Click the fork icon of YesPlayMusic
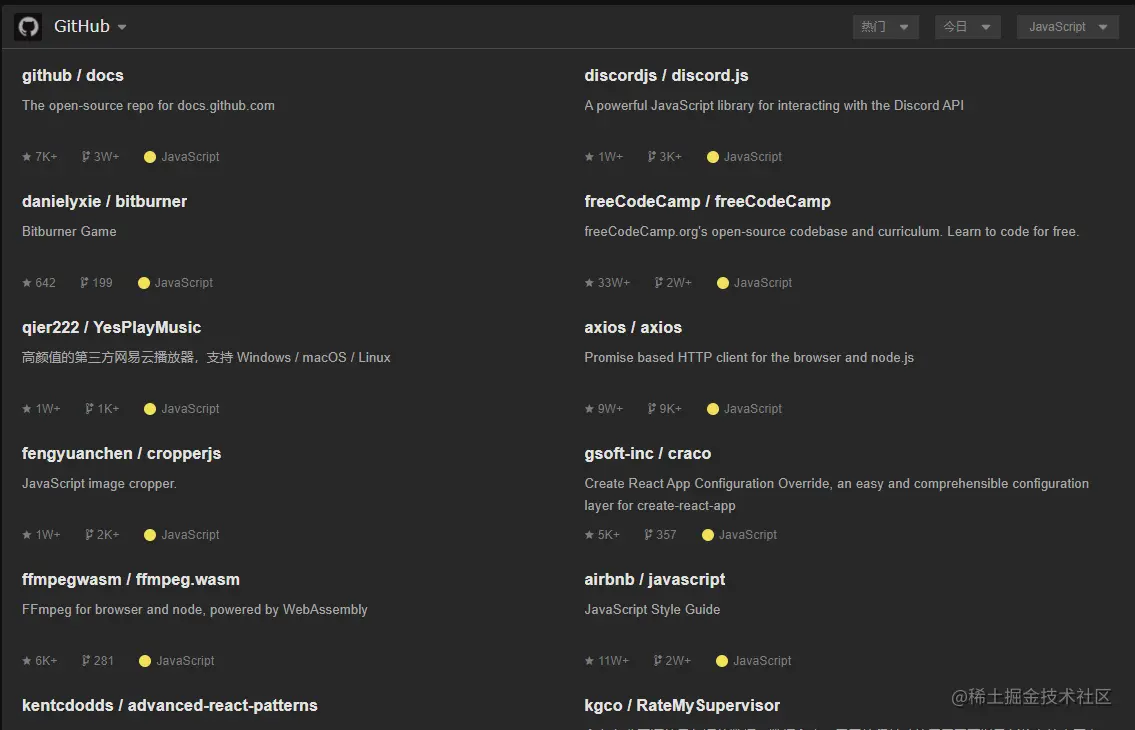Viewport: 1135px width, 730px height. (x=89, y=408)
